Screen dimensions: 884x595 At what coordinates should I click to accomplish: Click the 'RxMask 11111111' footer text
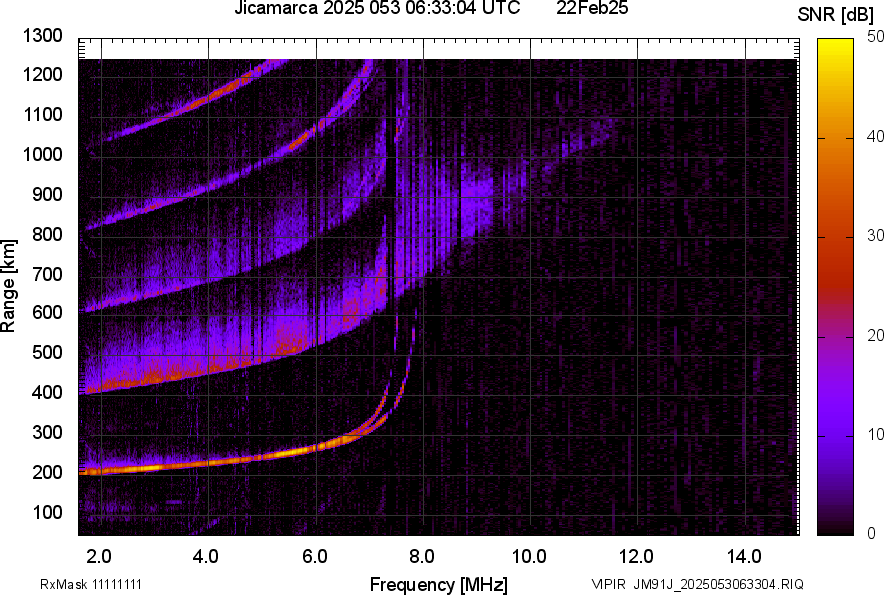click(x=91, y=584)
